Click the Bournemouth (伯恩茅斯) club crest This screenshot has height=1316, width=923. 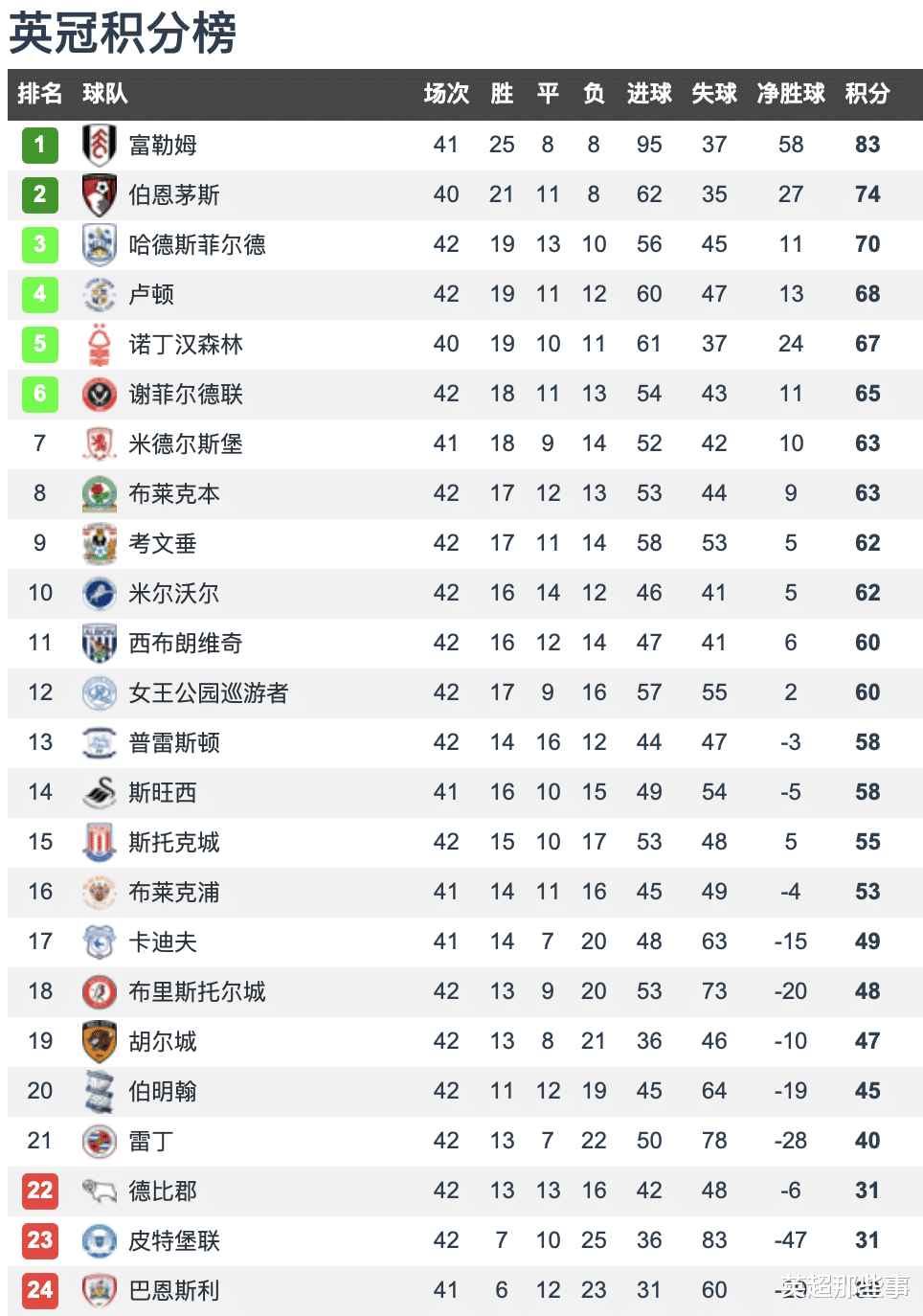100,194
